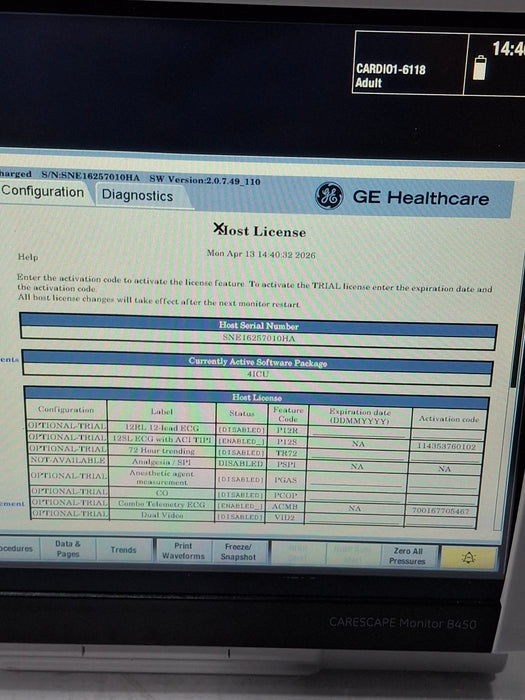Open the CARDIO1-6118 Adult patient box
Image resolution: width=525 pixels, height=700 pixels.
tap(408, 62)
